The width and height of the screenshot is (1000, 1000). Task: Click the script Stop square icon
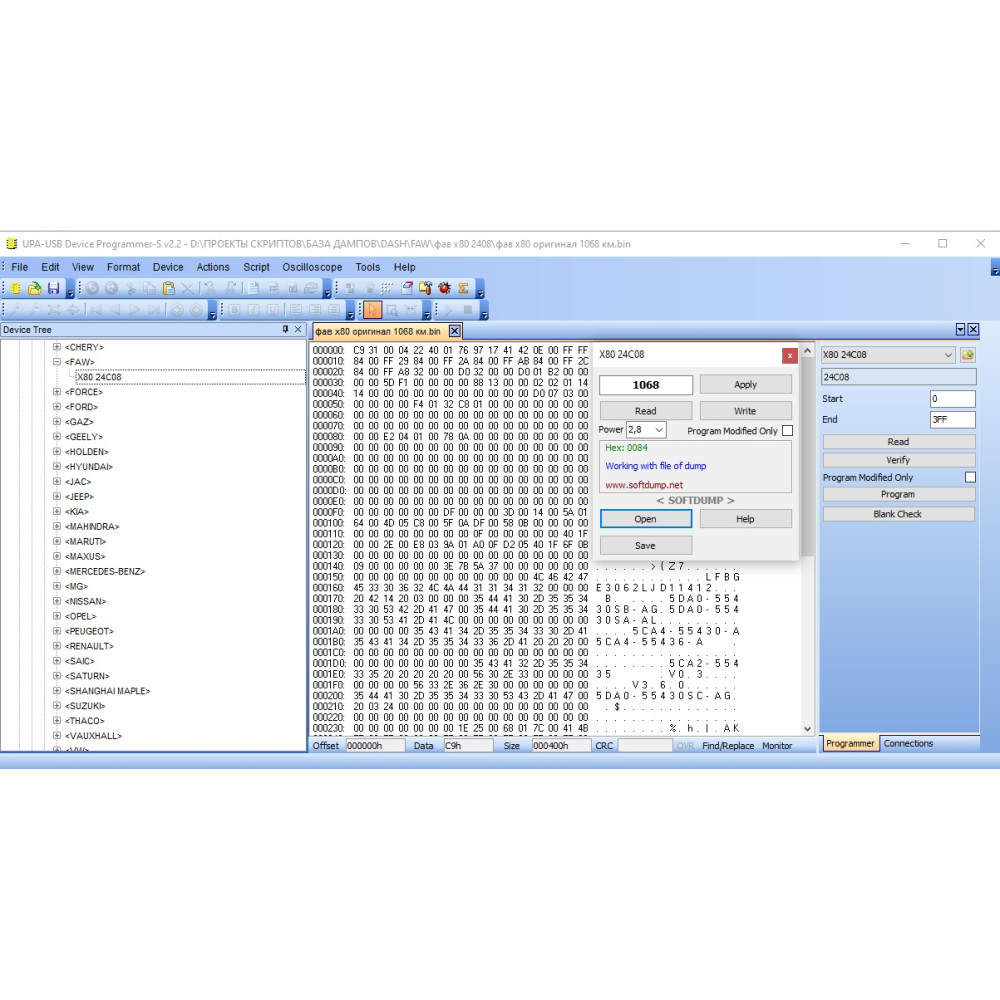pos(467,310)
